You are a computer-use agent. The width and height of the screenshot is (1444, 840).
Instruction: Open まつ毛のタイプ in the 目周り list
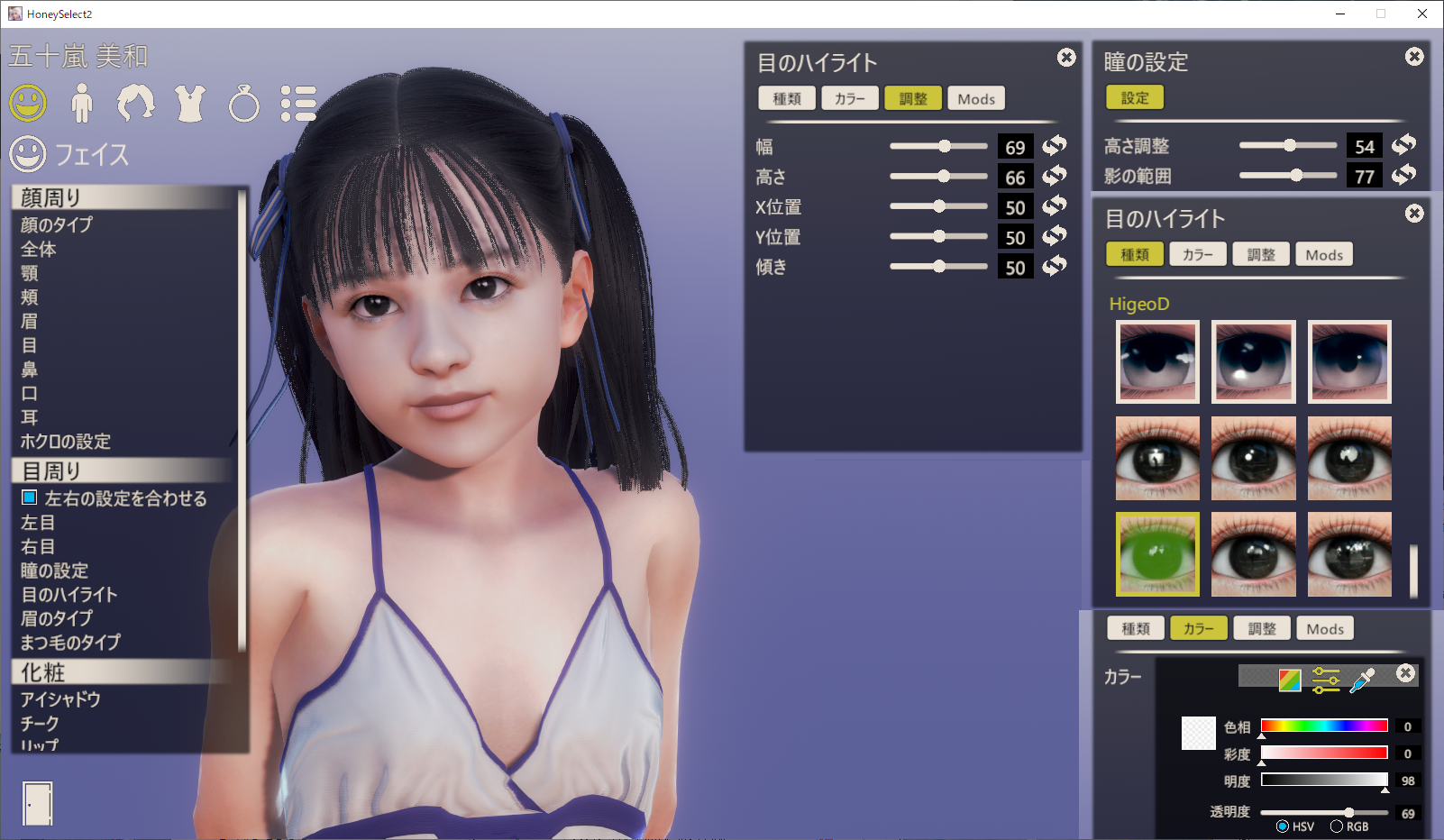[70, 643]
